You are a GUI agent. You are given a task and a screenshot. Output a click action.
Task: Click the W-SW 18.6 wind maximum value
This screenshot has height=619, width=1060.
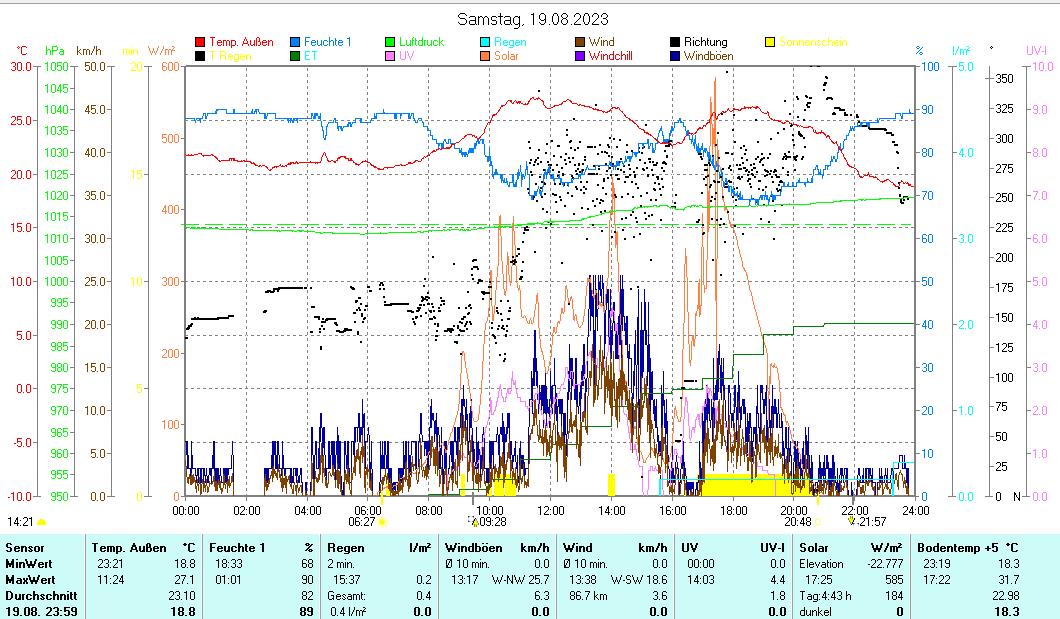point(639,580)
